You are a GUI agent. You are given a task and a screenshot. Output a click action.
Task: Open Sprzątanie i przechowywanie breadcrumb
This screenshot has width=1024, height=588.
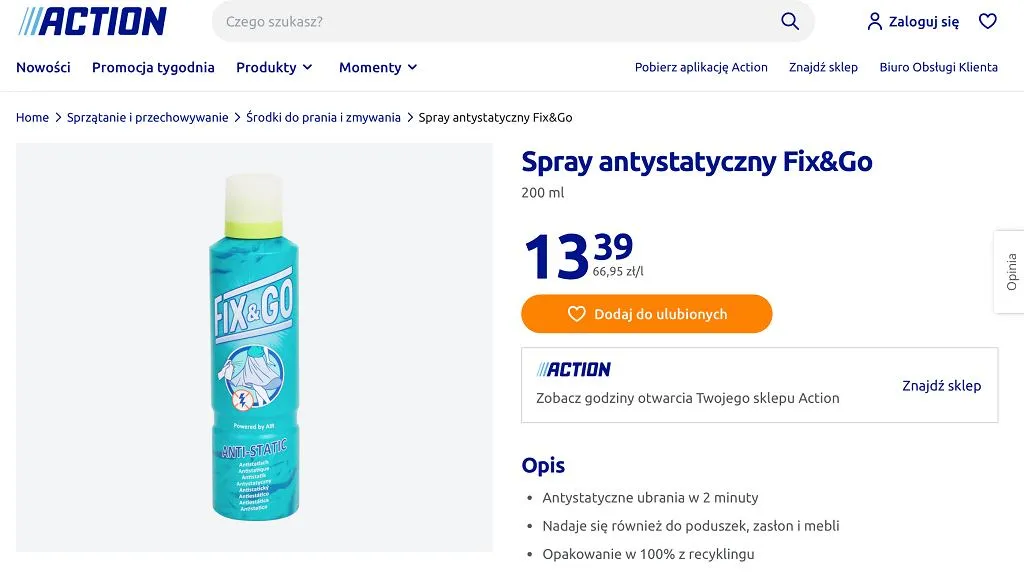pyautogui.click(x=148, y=117)
